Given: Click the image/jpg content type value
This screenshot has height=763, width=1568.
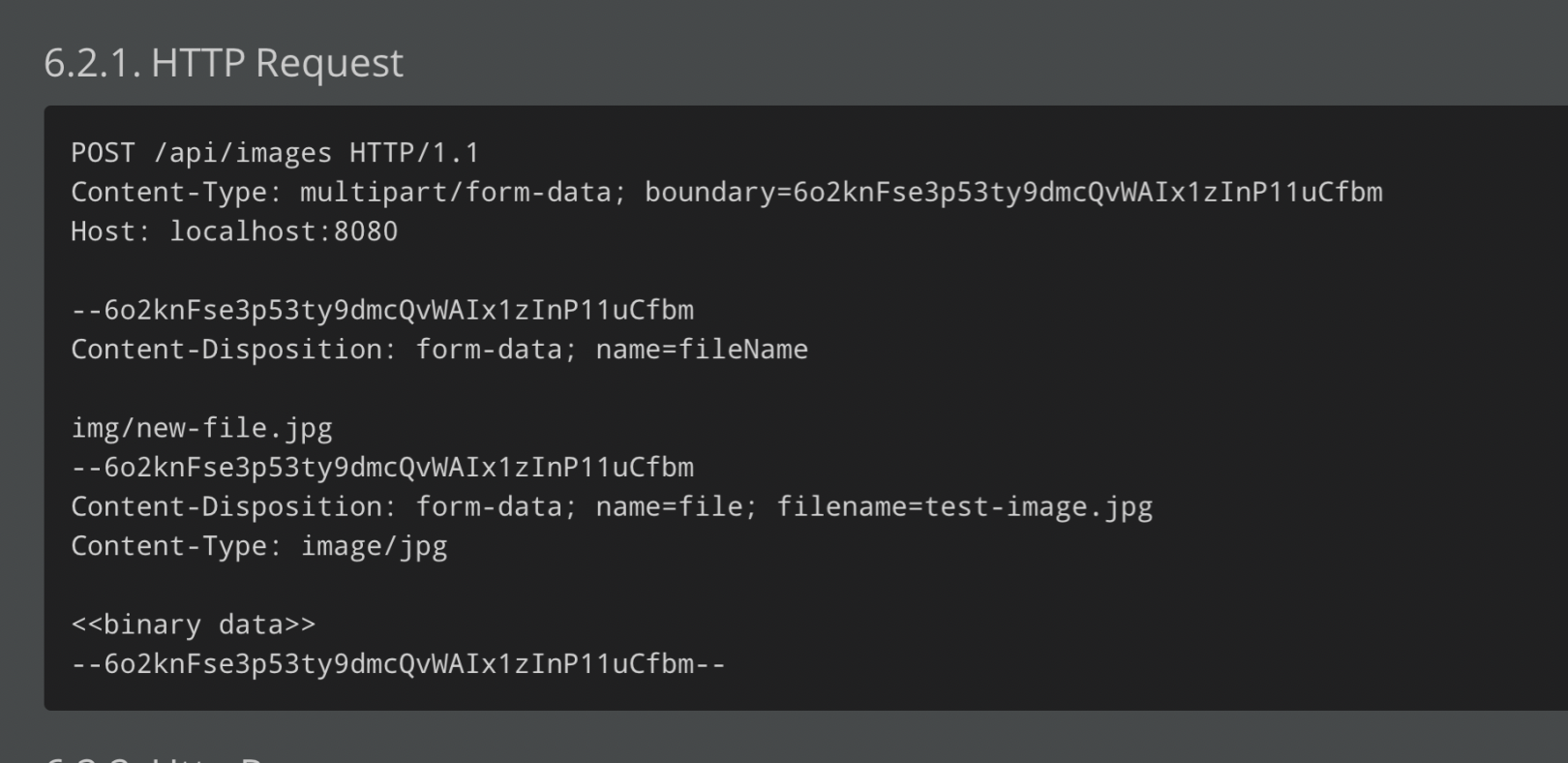Looking at the screenshot, I should coord(374,546).
